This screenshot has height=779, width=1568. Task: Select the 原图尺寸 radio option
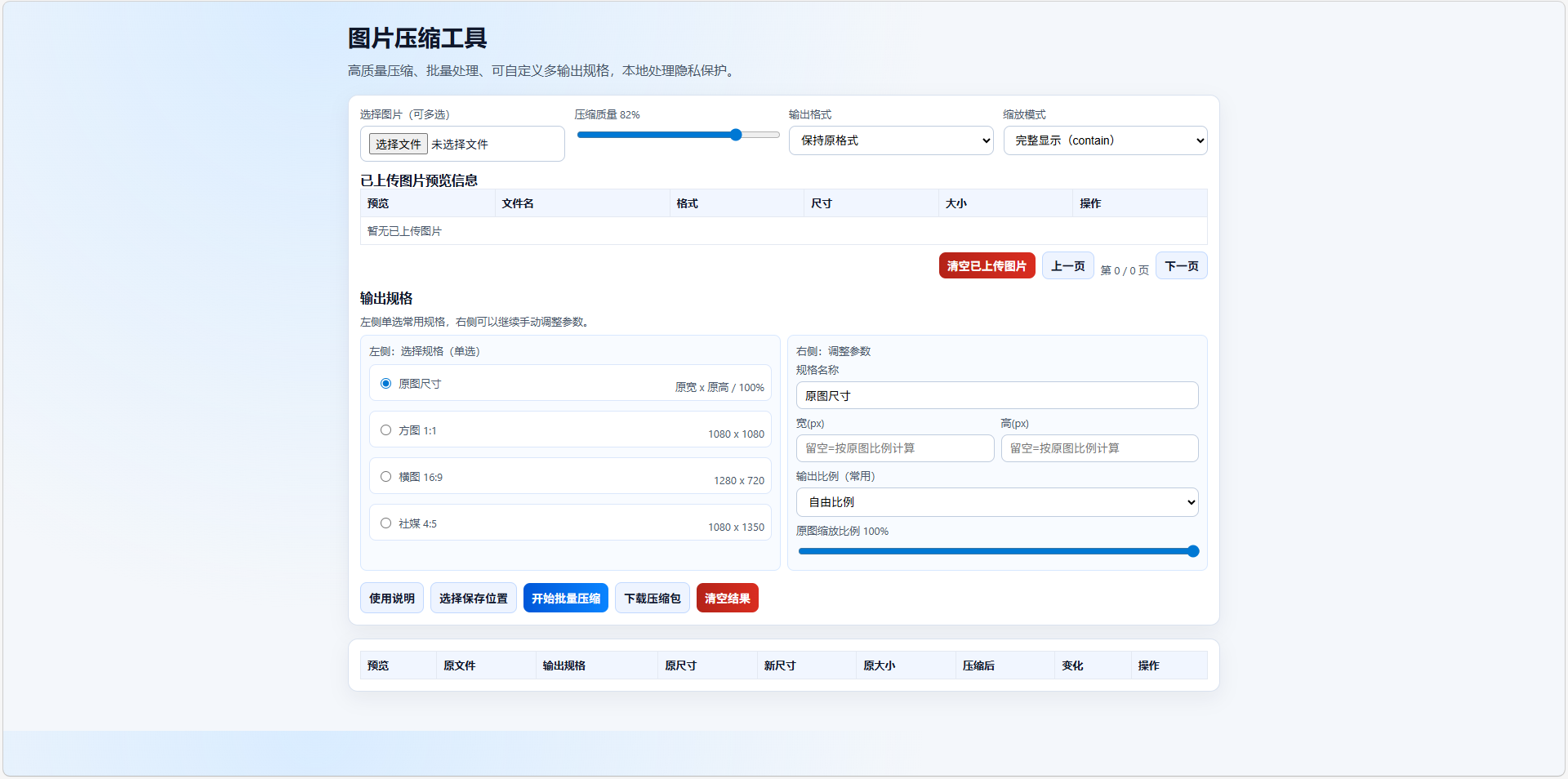385,382
